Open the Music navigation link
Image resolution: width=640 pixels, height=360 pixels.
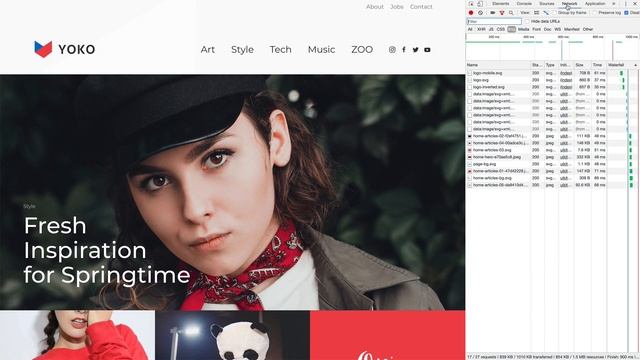click(322, 49)
